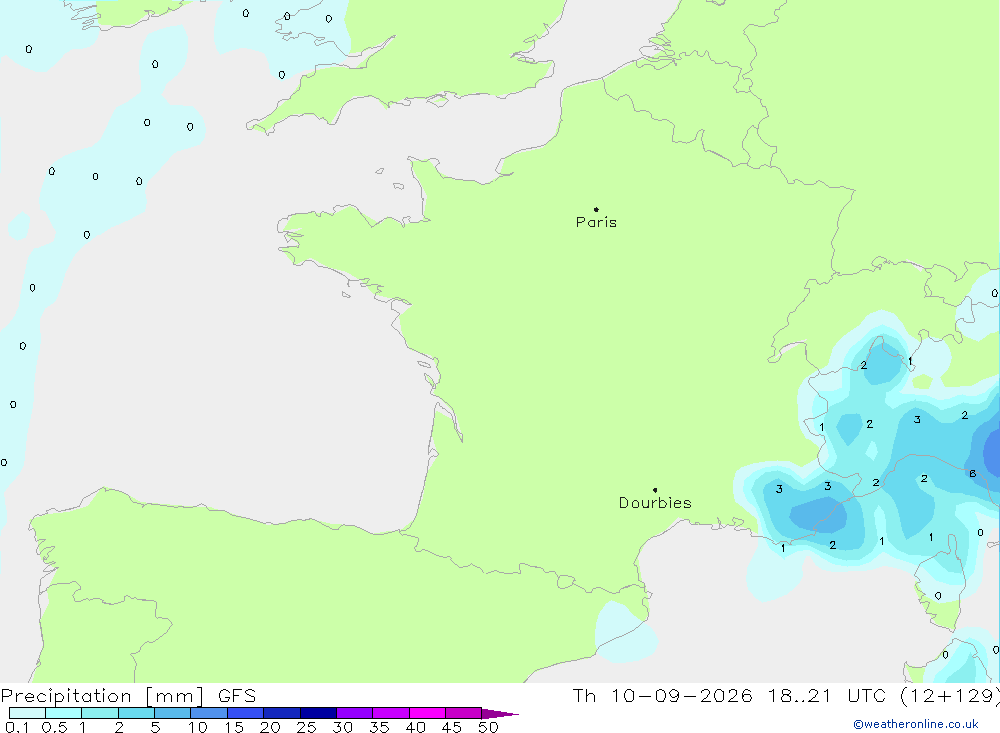The width and height of the screenshot is (1000, 733).
Task: Click the 0.1 mm lightest legend swatch
Action: [27, 713]
